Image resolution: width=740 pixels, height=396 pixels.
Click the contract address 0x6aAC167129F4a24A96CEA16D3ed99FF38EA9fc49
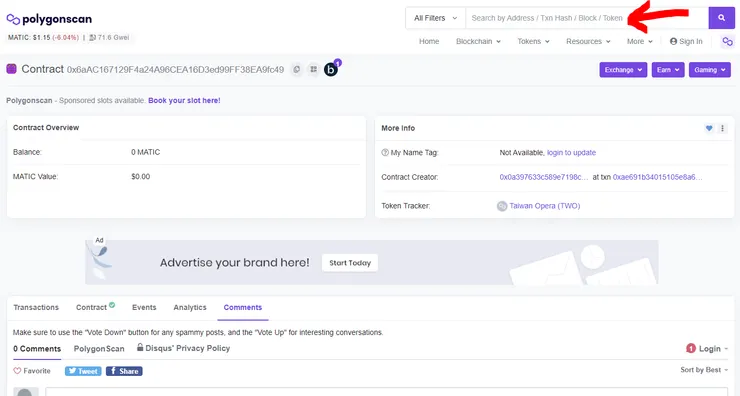(x=175, y=70)
